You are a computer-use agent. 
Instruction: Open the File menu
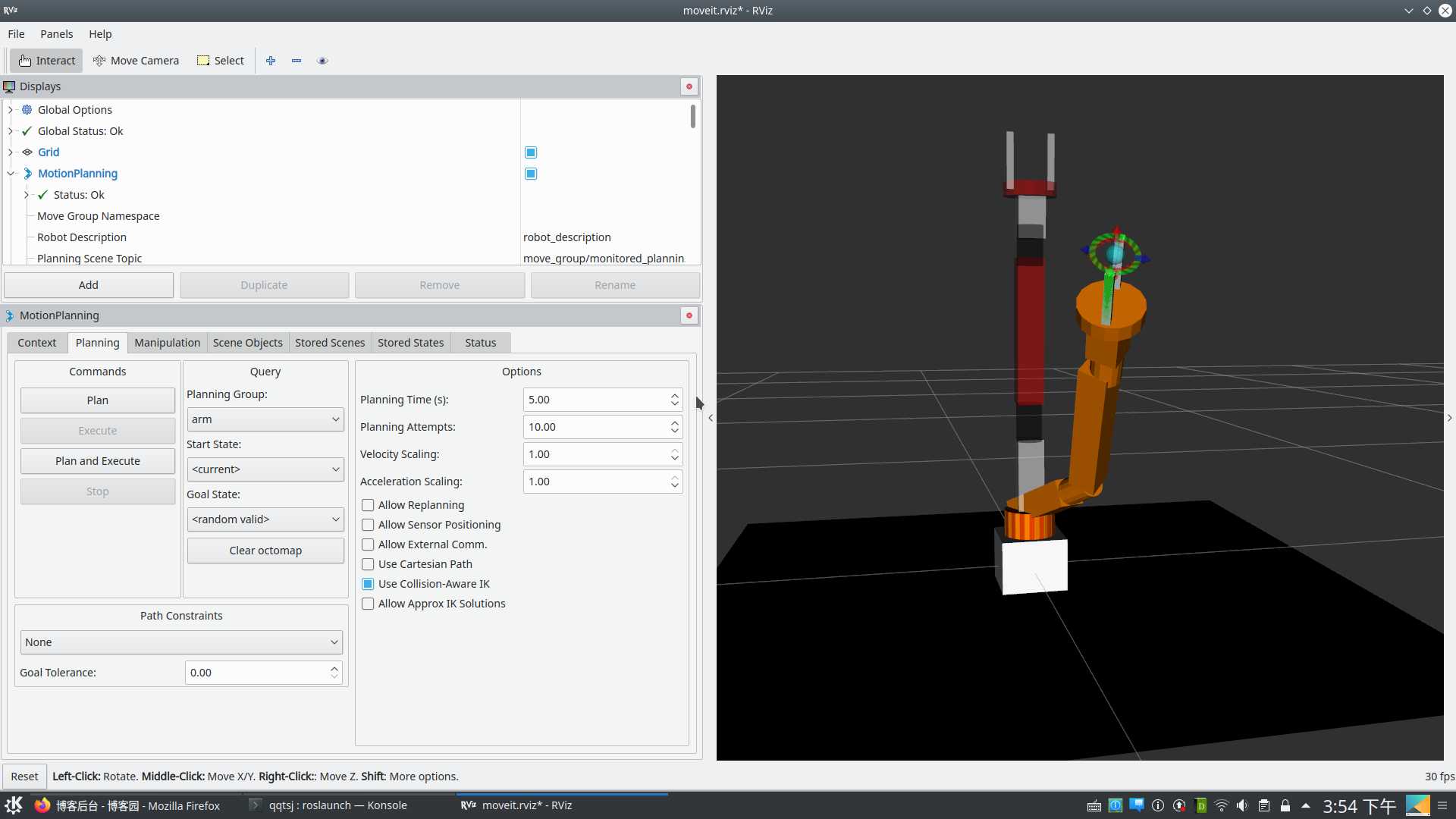point(16,34)
